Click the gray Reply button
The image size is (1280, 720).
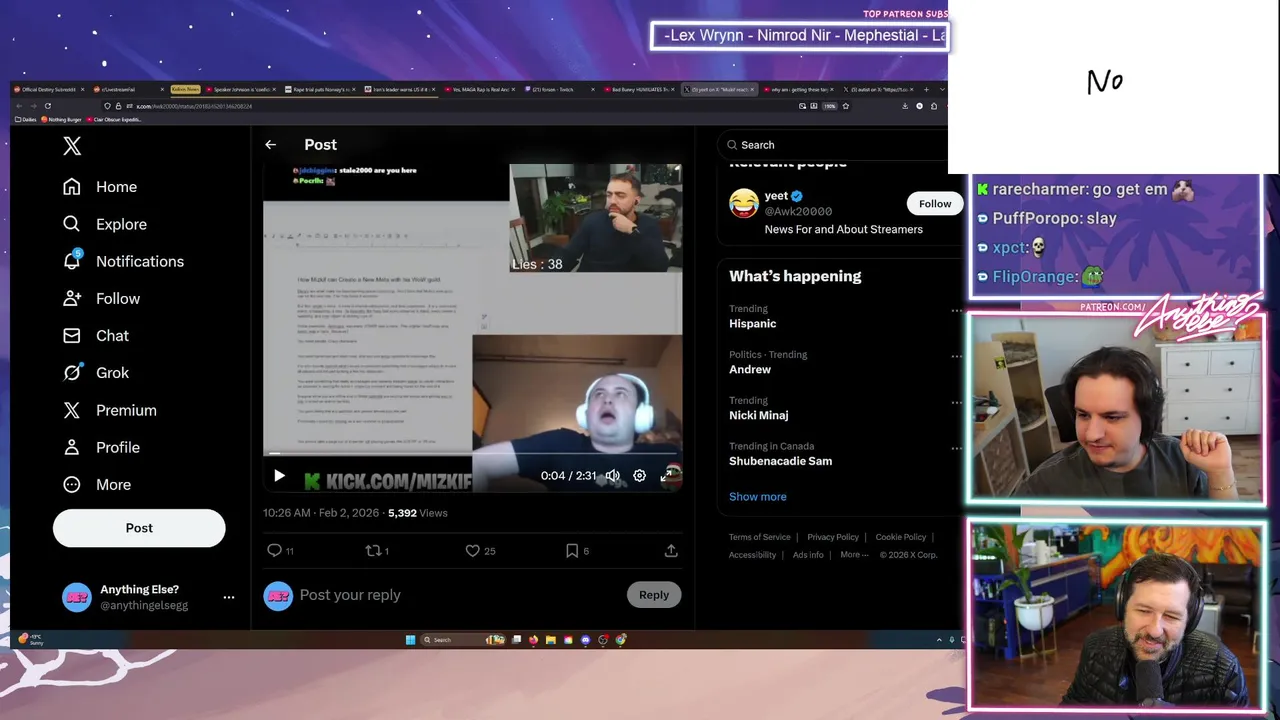[654, 595]
